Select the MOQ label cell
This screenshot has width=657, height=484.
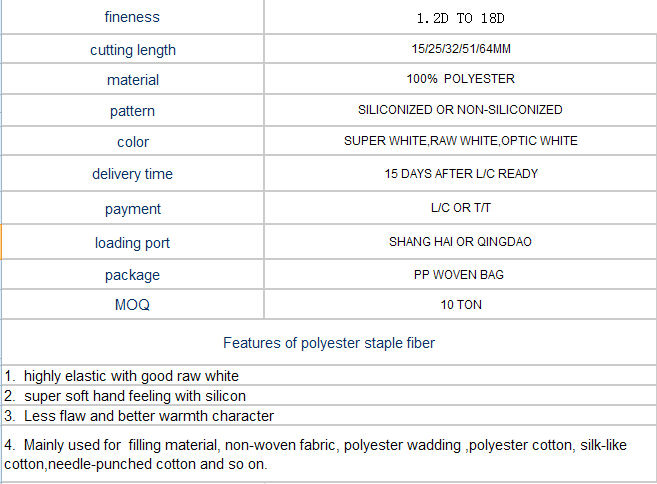[132, 304]
